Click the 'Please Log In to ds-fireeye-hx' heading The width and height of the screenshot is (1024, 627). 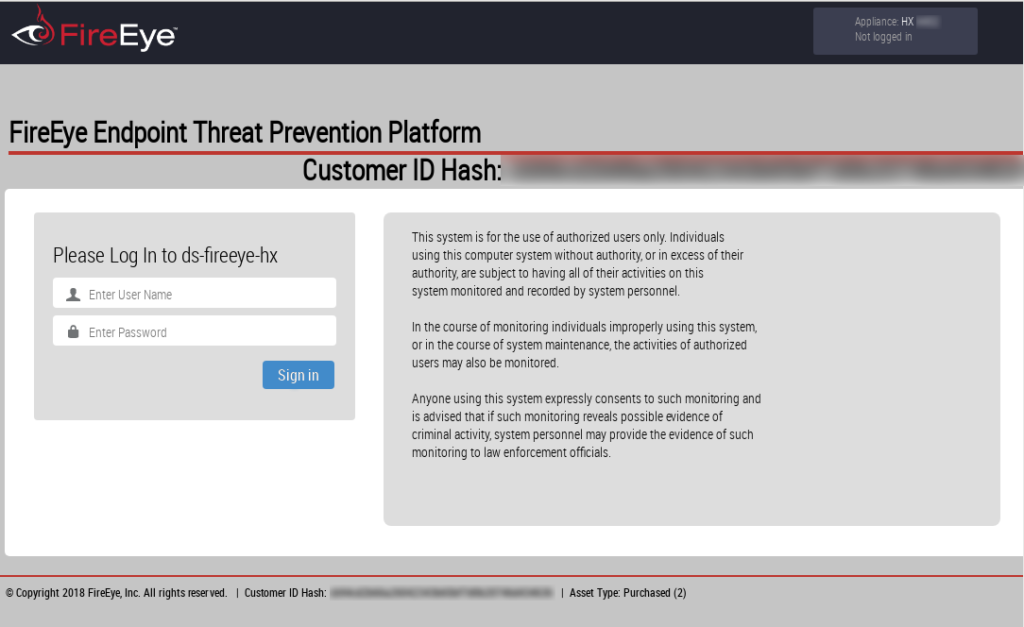pos(165,255)
